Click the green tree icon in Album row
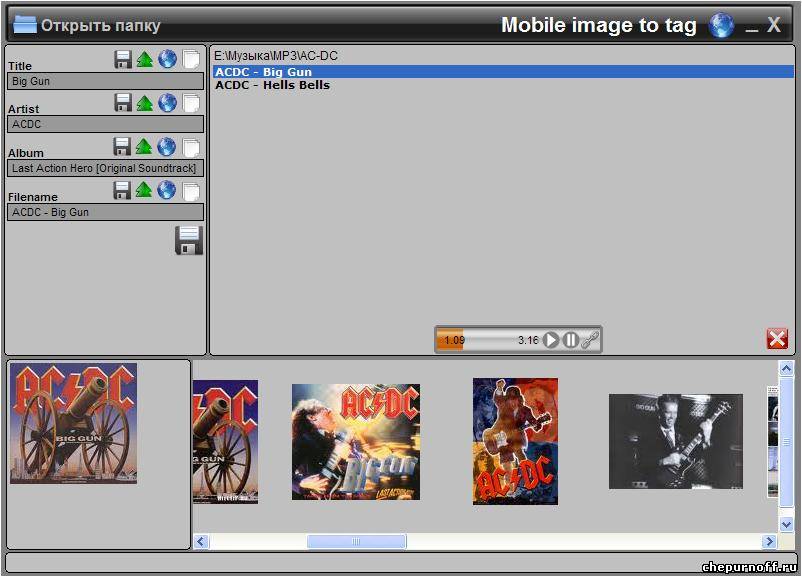802x577 pixels. [144, 147]
